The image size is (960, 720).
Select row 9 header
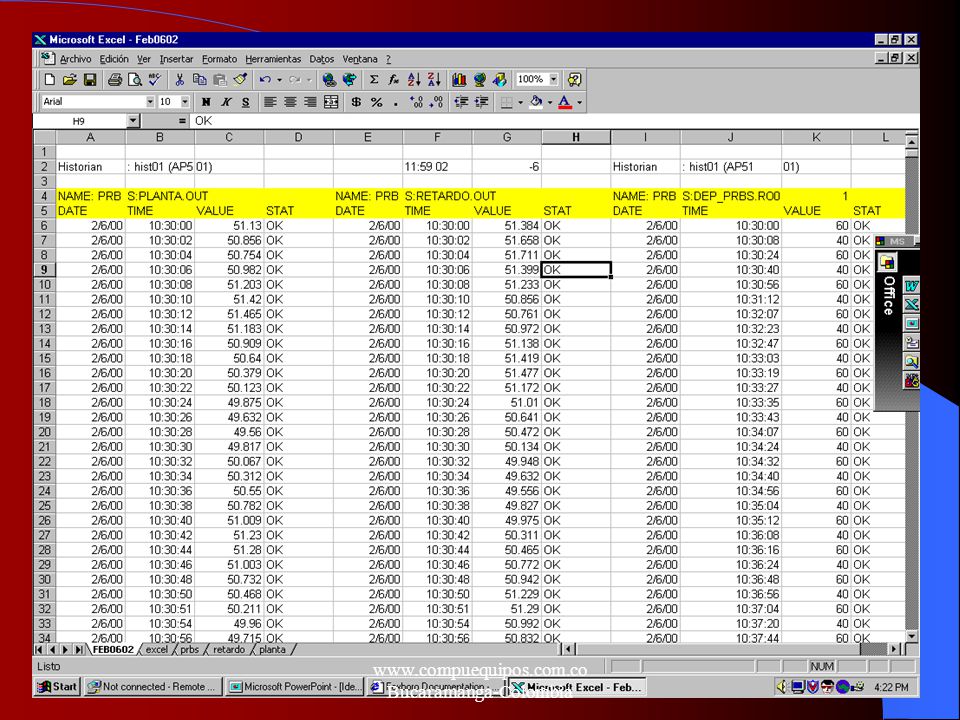click(x=44, y=270)
